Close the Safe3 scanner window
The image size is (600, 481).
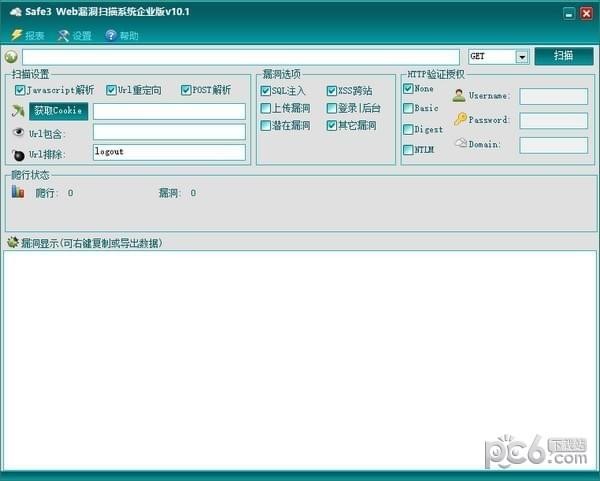click(x=586, y=14)
